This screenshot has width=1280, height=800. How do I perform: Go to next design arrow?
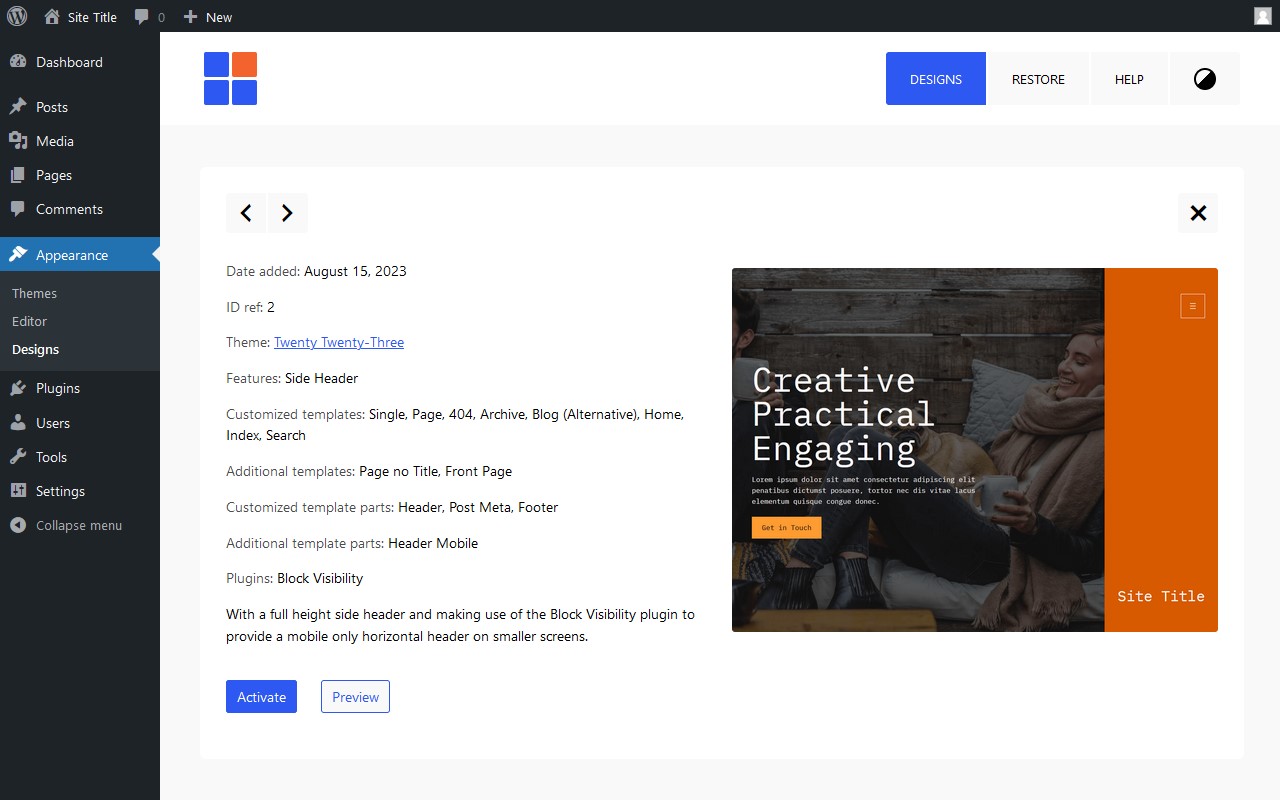(287, 213)
